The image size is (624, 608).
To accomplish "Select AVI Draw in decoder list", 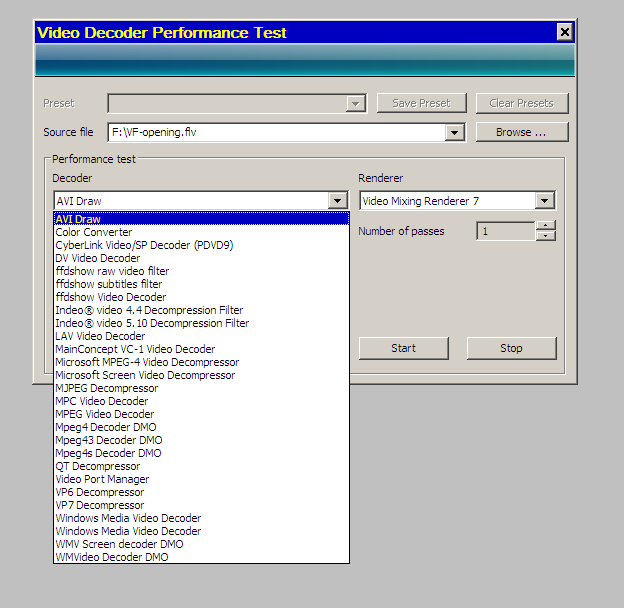I will tap(201, 219).
